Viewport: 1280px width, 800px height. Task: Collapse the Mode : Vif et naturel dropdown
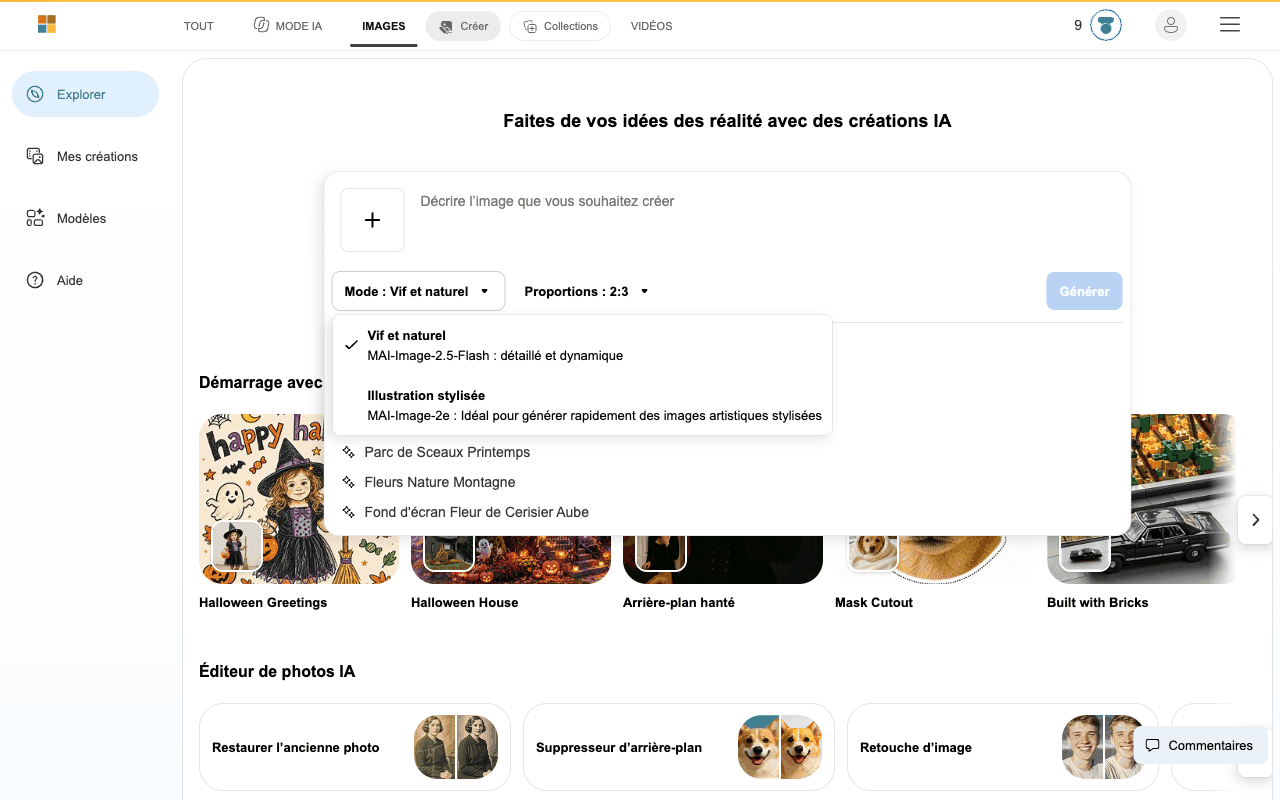[418, 291]
